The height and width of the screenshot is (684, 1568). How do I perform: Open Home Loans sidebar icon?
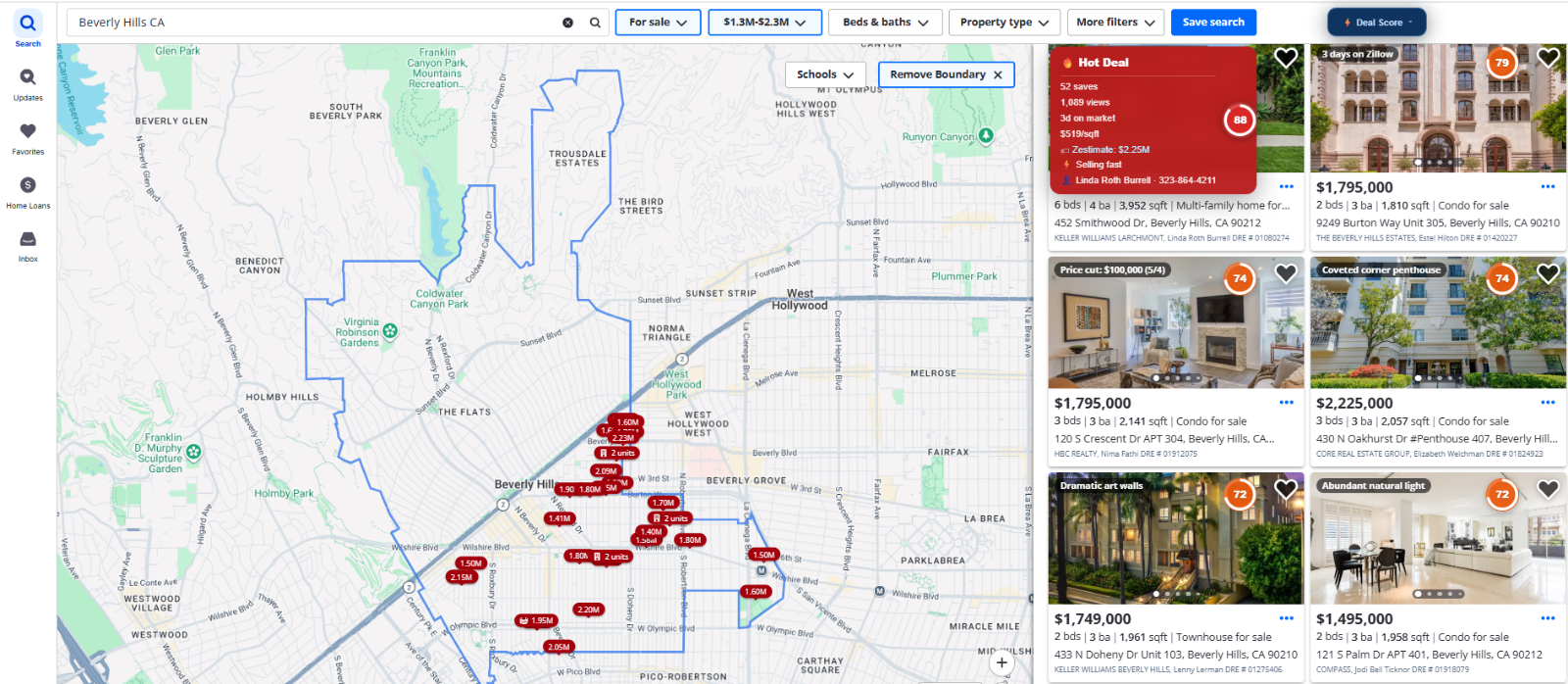27,191
